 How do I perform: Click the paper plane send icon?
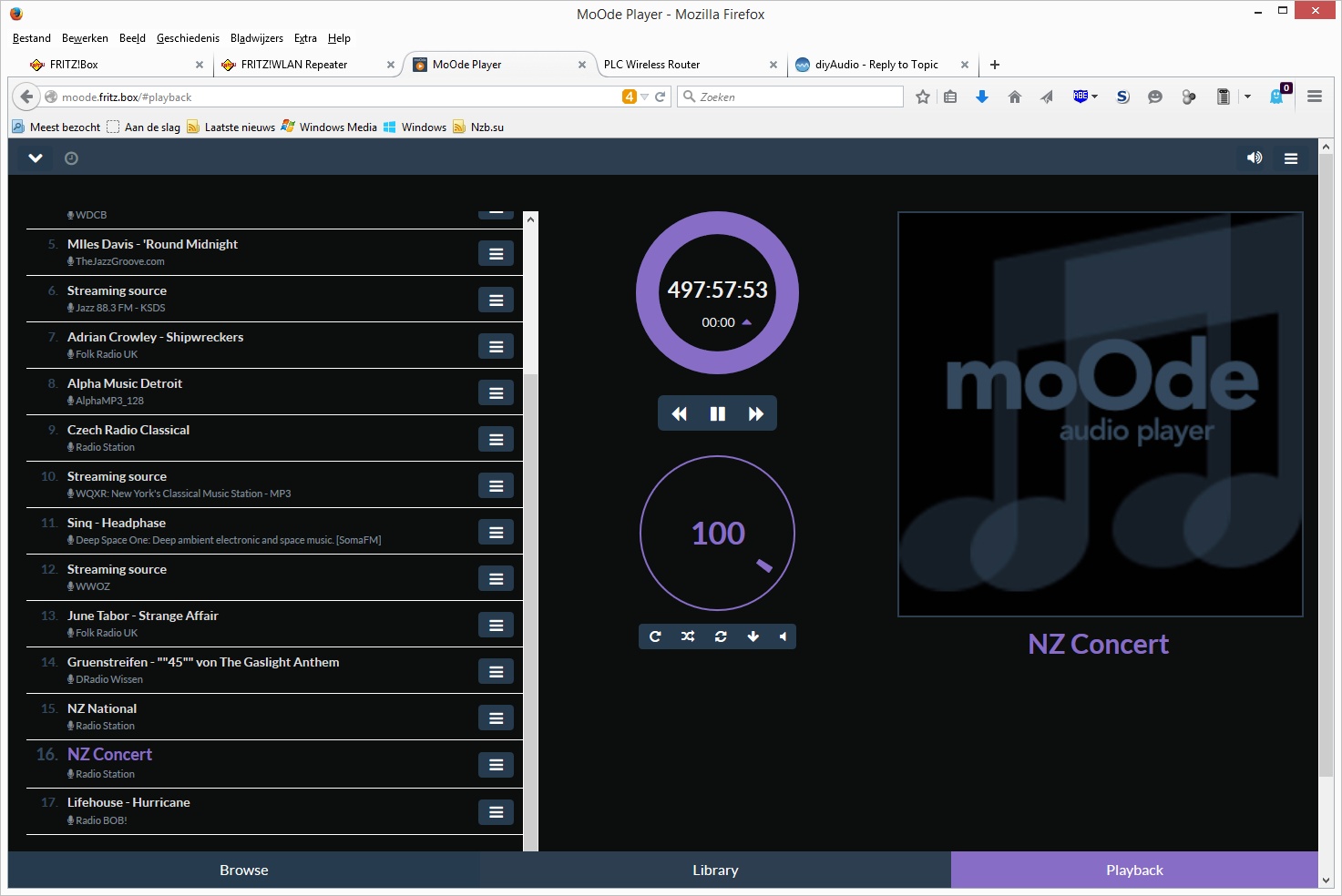1047,97
